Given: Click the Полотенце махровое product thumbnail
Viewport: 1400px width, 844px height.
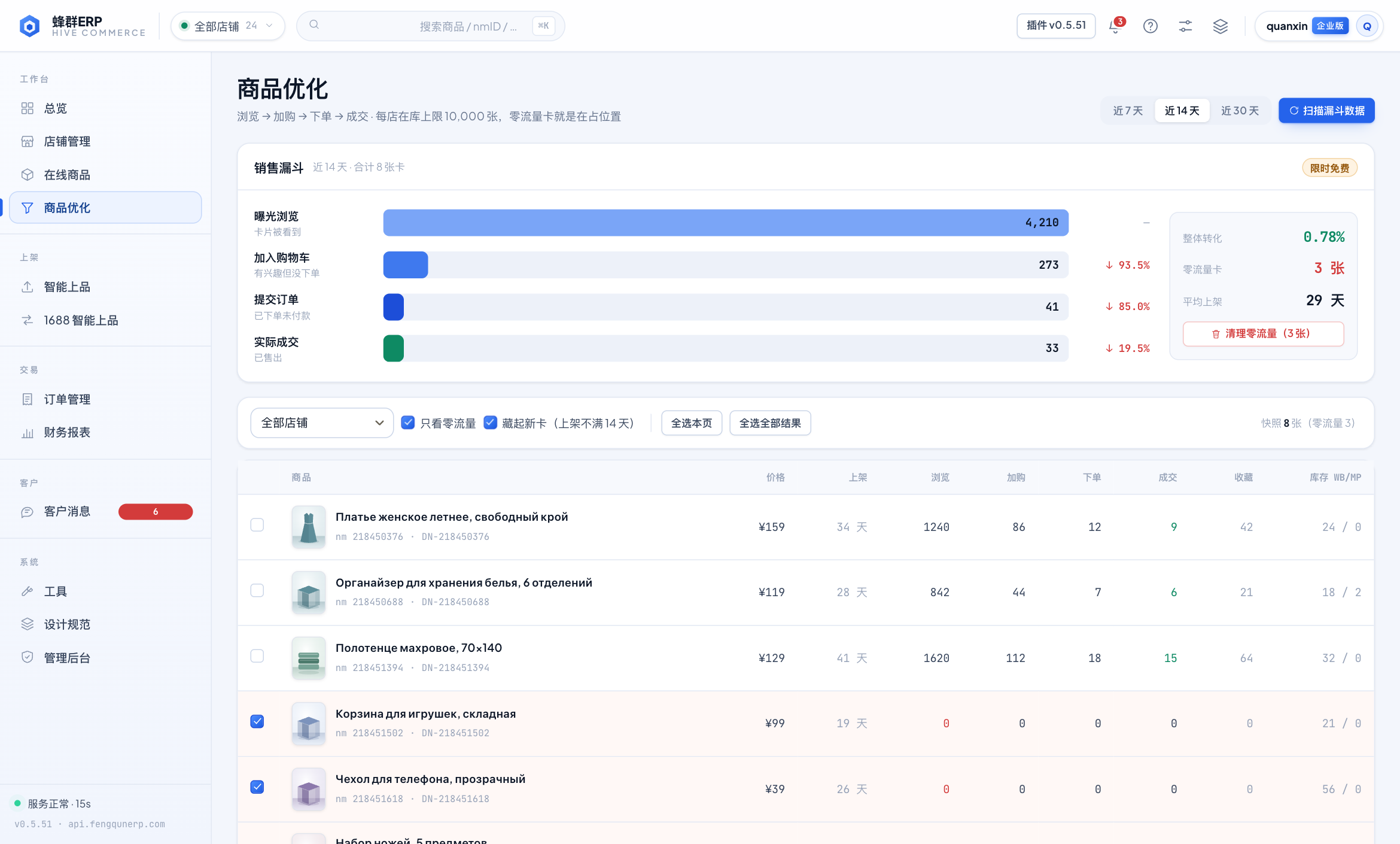Looking at the screenshot, I should (309, 658).
